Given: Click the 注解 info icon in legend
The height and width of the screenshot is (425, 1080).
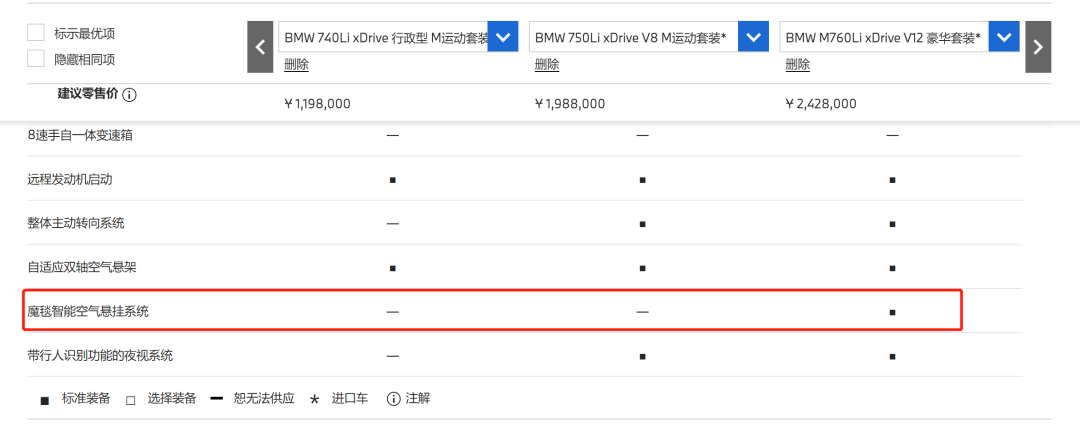Looking at the screenshot, I should pos(394,399).
